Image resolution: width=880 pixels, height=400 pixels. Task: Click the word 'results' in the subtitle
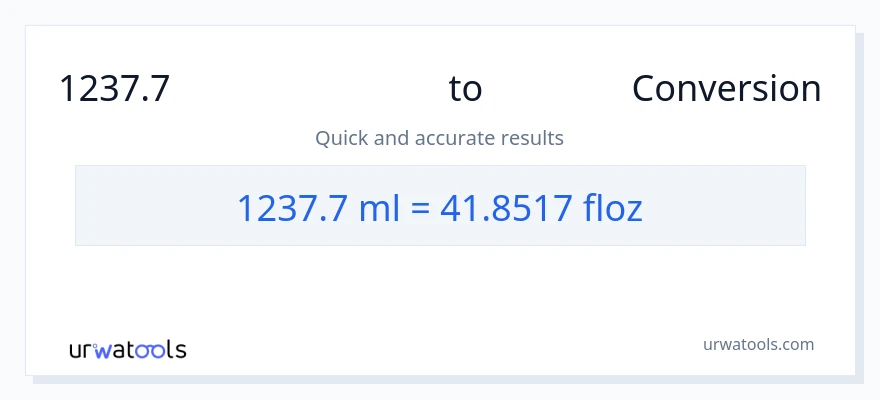pyautogui.click(x=534, y=138)
